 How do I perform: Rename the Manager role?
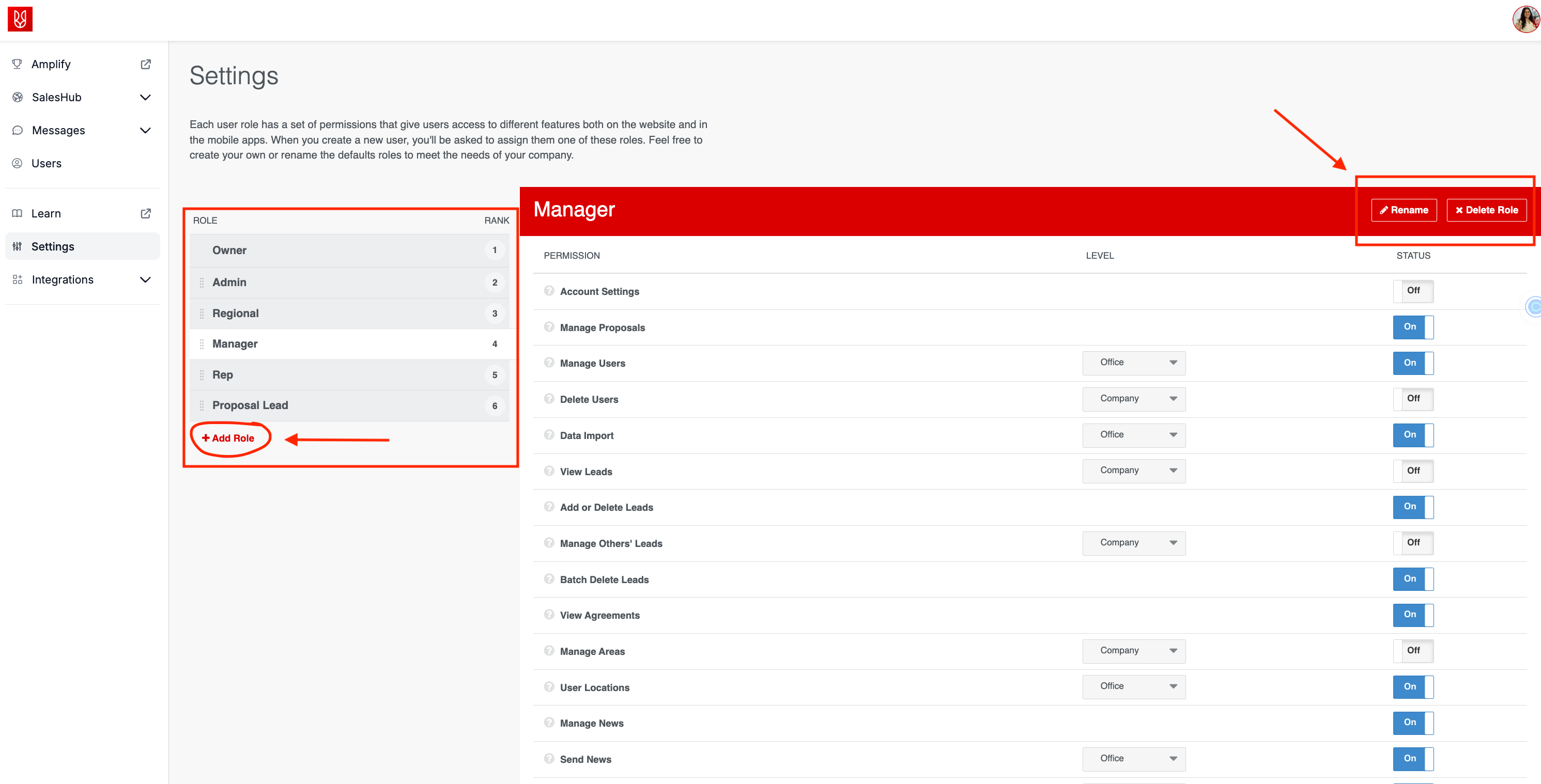click(x=1404, y=210)
